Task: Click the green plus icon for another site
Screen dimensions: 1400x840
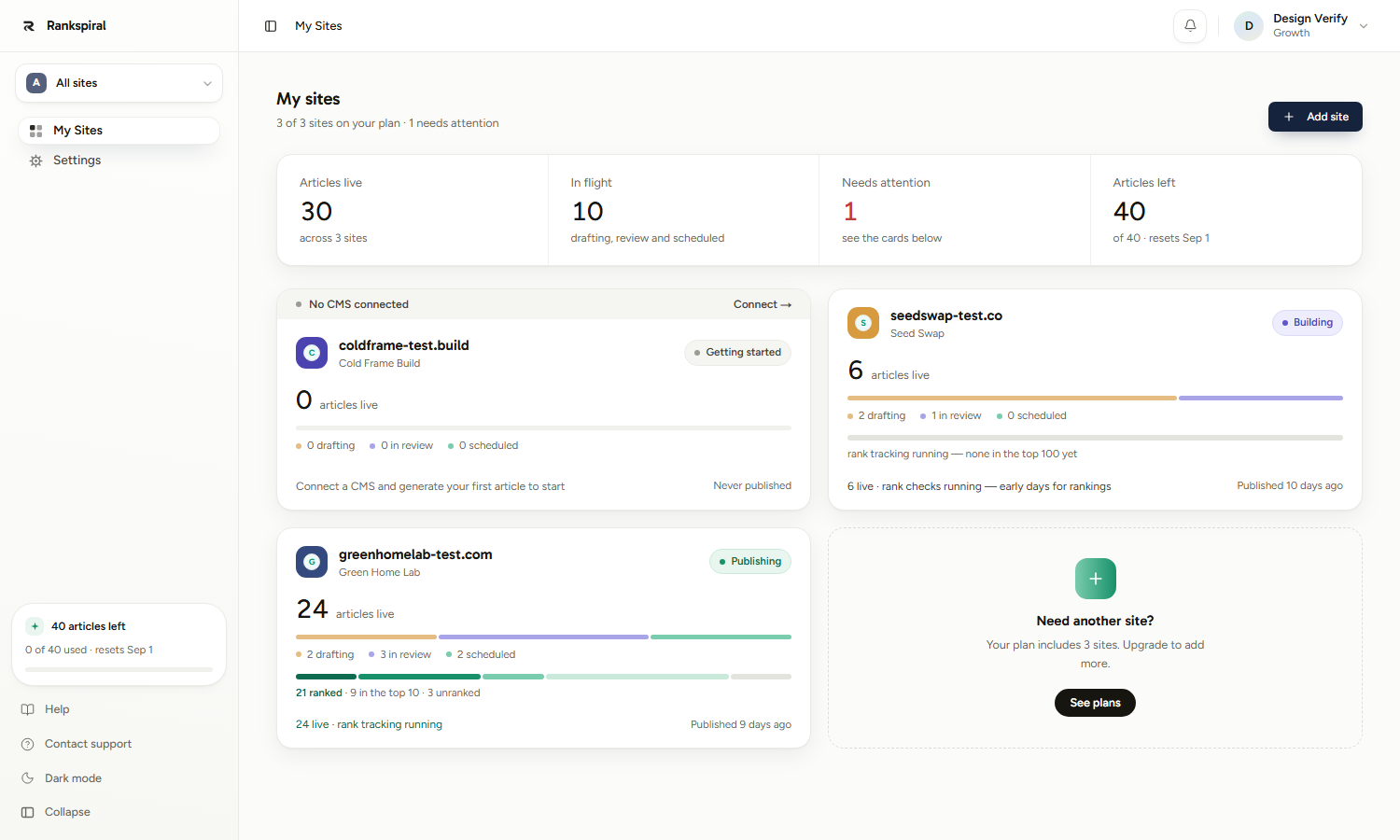Action: 1096,579
